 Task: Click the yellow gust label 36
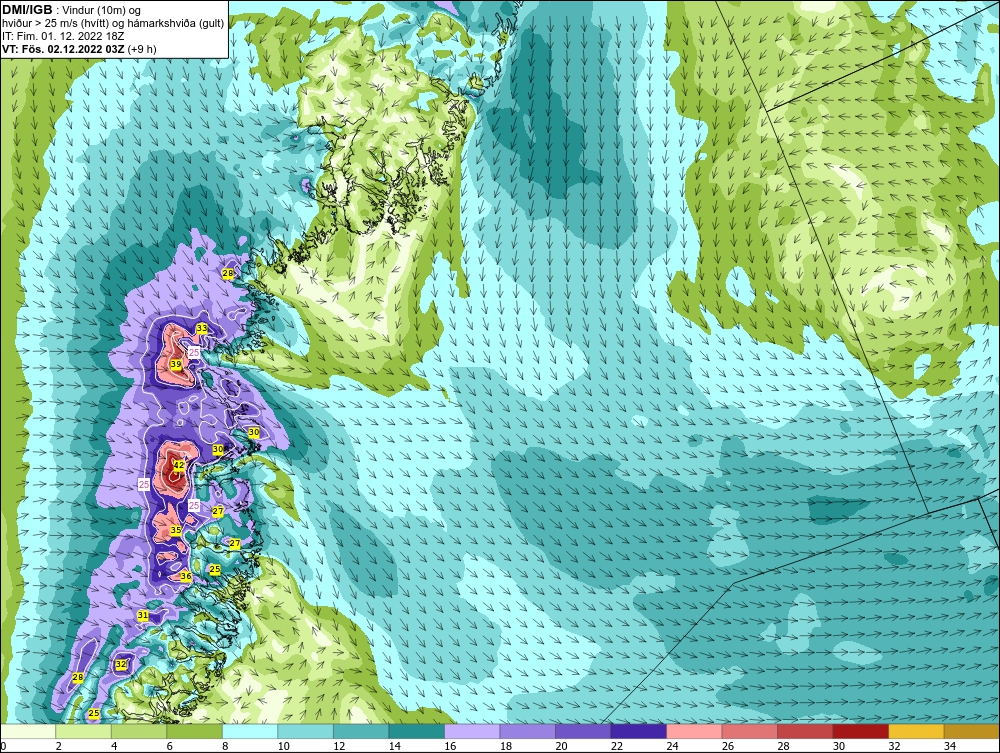coord(186,576)
